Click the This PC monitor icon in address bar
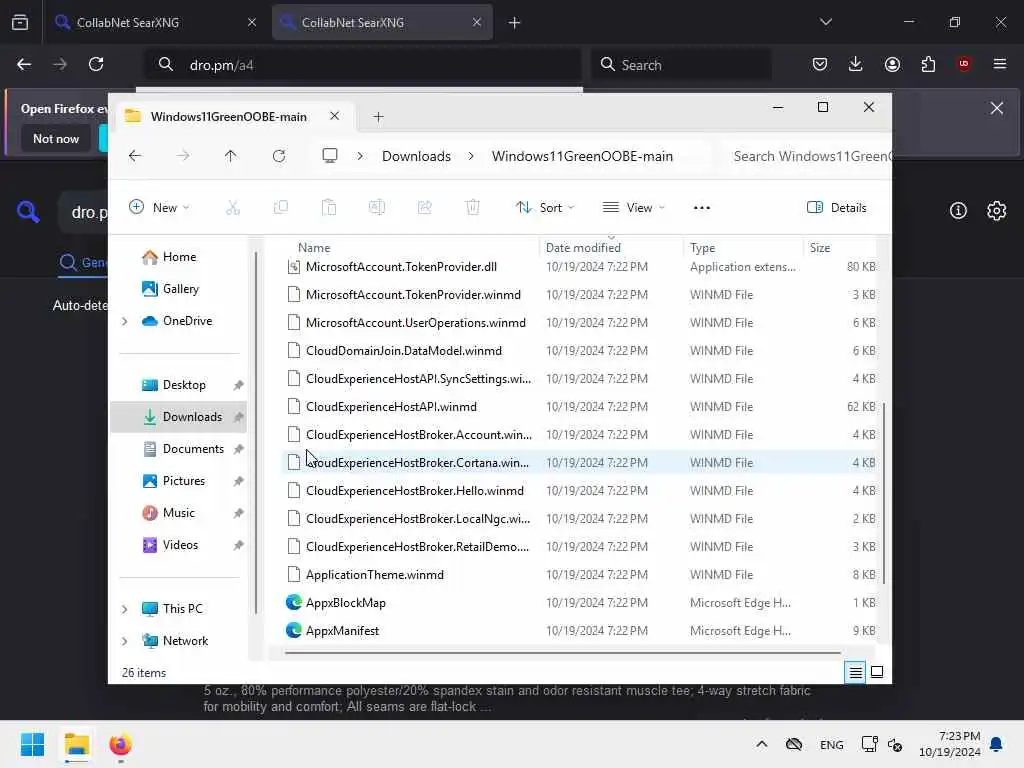The height and width of the screenshot is (768, 1024). tap(330, 156)
